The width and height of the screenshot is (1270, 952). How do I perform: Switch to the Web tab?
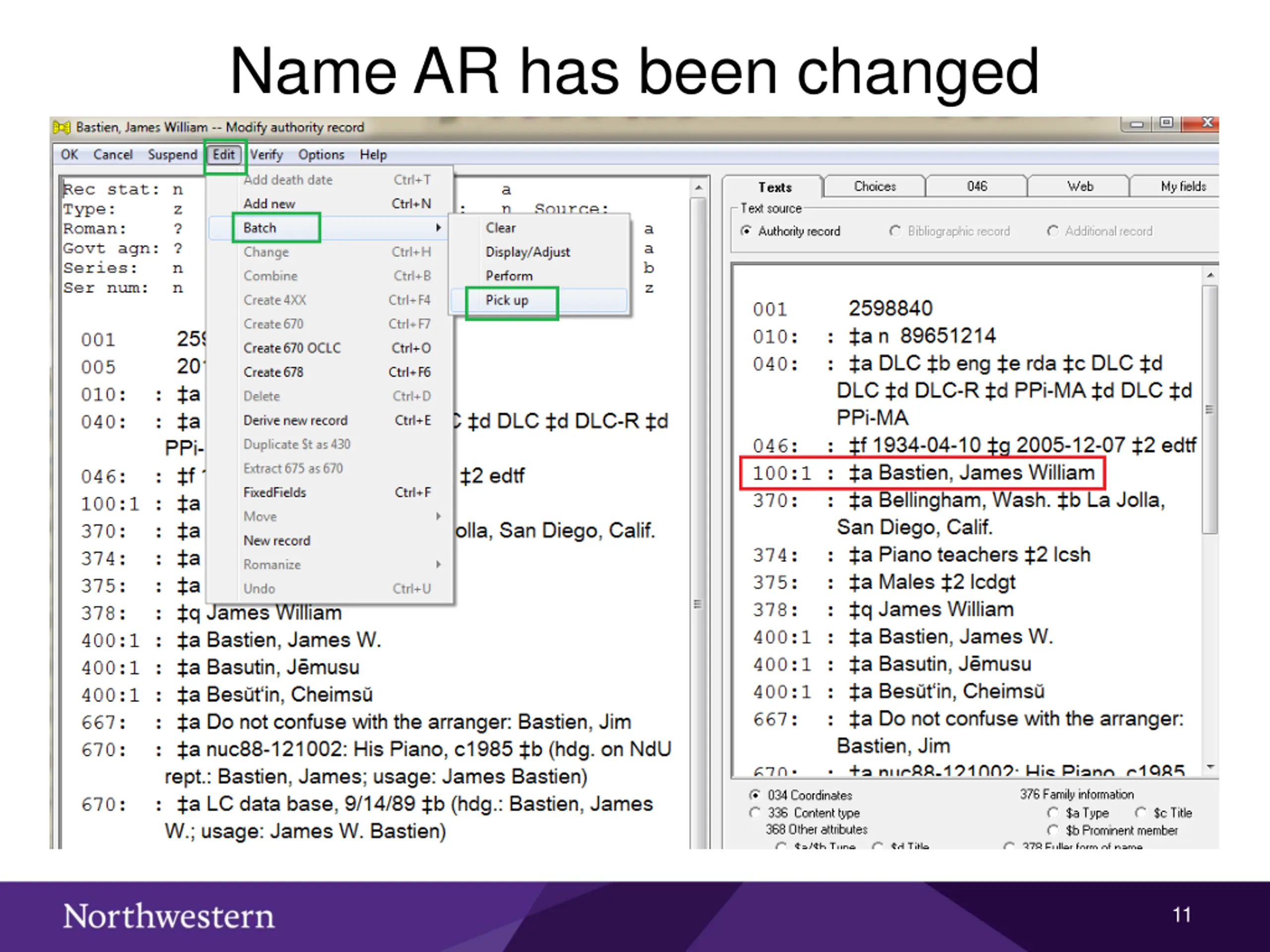pos(1079,186)
